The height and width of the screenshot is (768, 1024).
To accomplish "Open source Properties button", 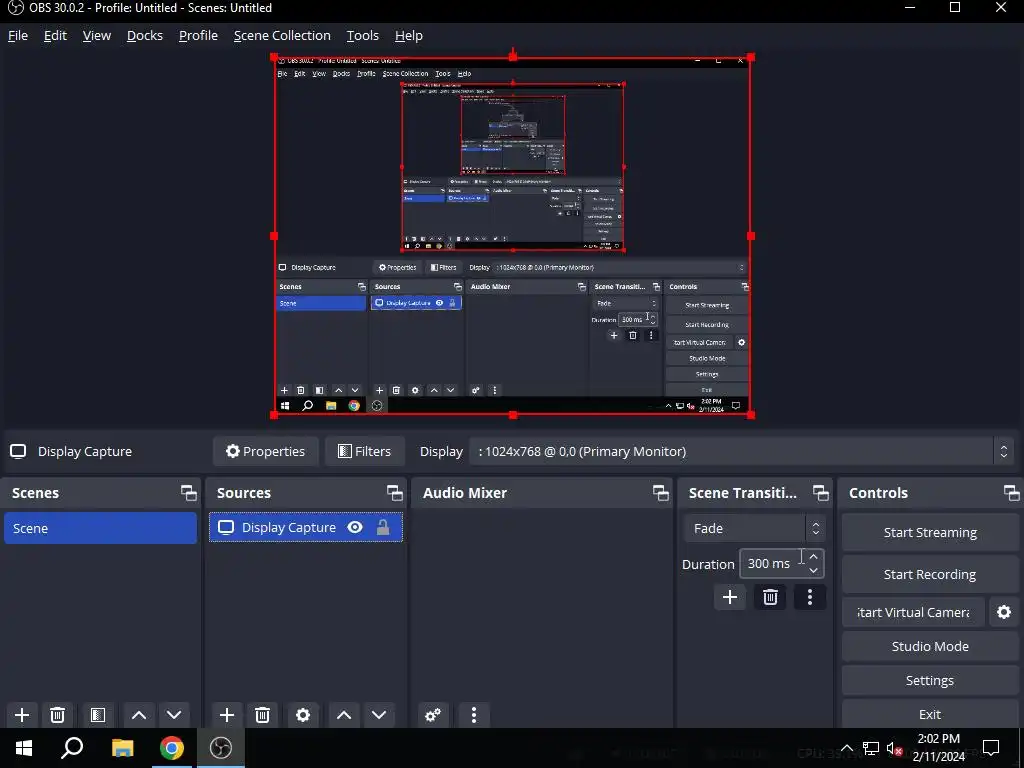I will pyautogui.click(x=266, y=451).
